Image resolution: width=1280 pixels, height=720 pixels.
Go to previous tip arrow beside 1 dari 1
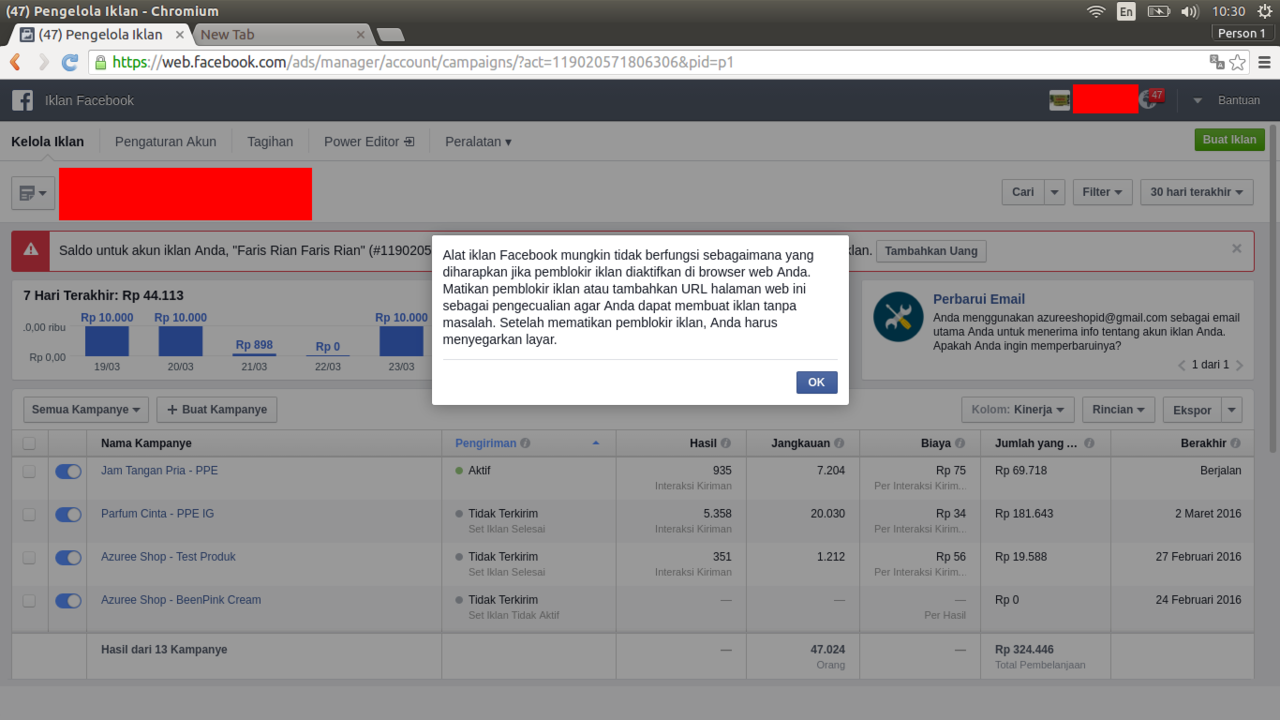[1181, 365]
